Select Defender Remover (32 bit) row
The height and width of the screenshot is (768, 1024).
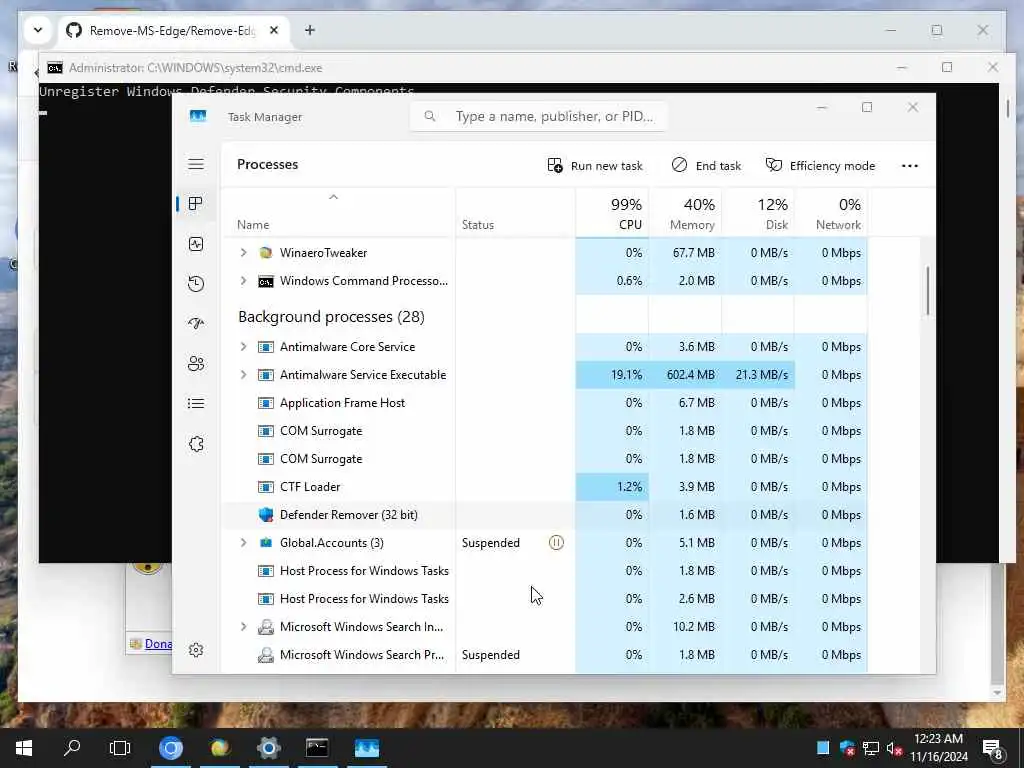click(544, 515)
